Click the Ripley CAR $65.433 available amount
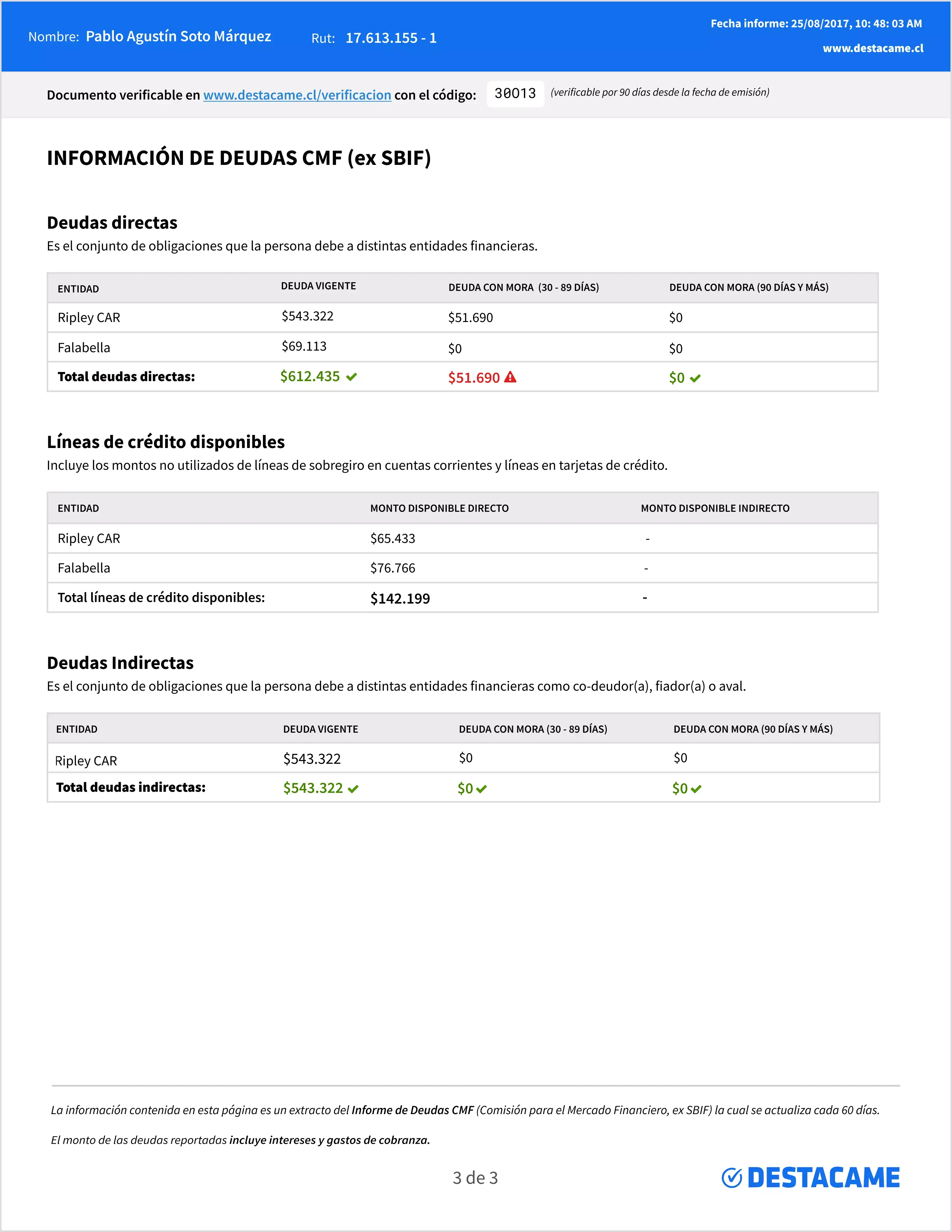 pos(393,539)
